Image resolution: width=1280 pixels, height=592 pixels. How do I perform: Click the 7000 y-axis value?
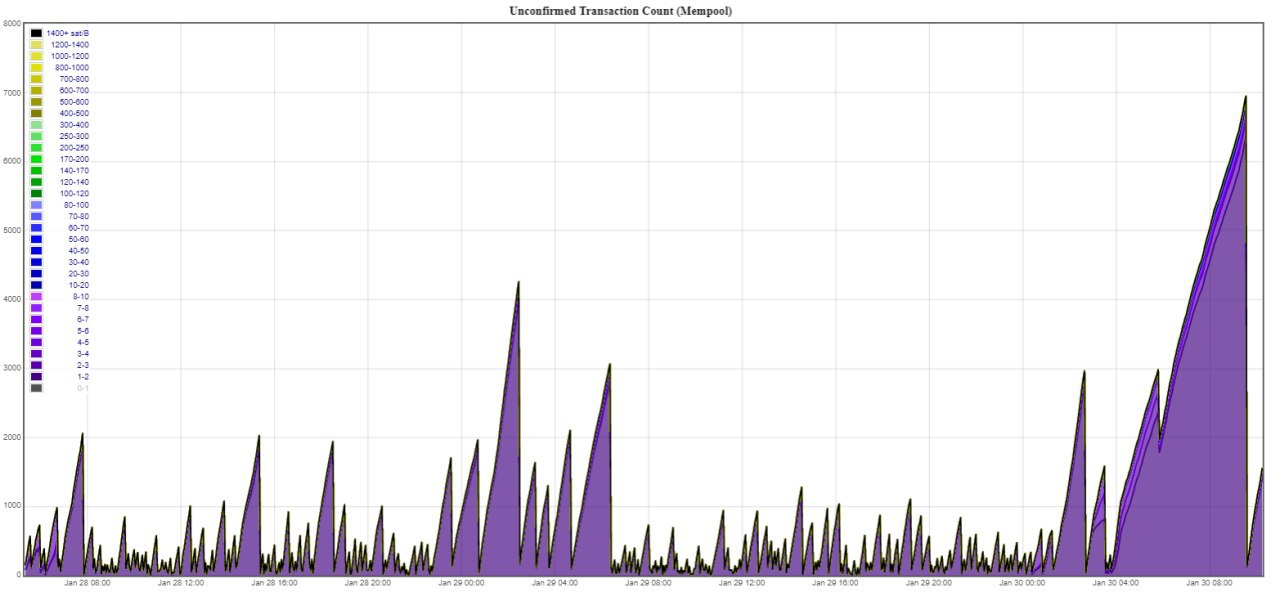(12, 92)
